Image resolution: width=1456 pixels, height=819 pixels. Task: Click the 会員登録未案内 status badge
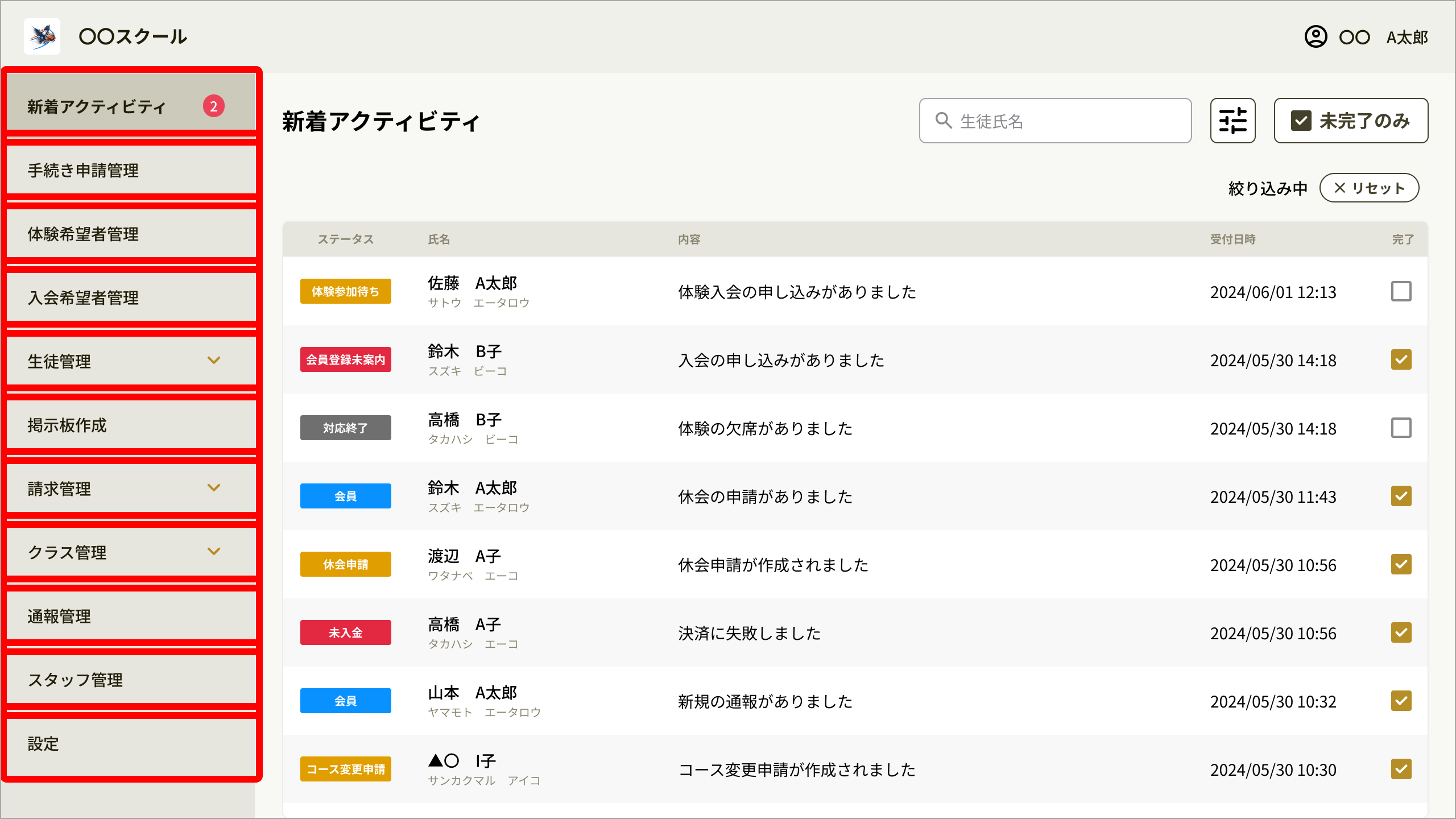346,359
